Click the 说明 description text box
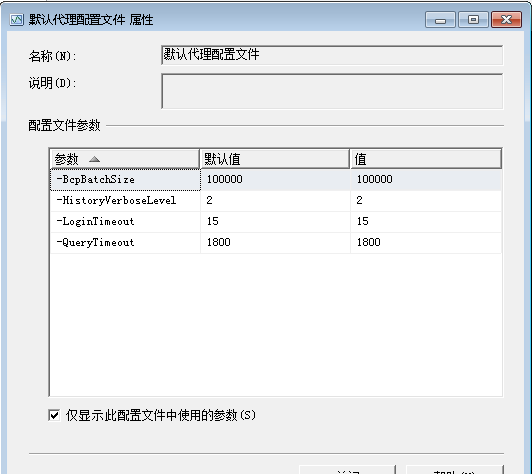The image size is (532, 474). (332, 91)
